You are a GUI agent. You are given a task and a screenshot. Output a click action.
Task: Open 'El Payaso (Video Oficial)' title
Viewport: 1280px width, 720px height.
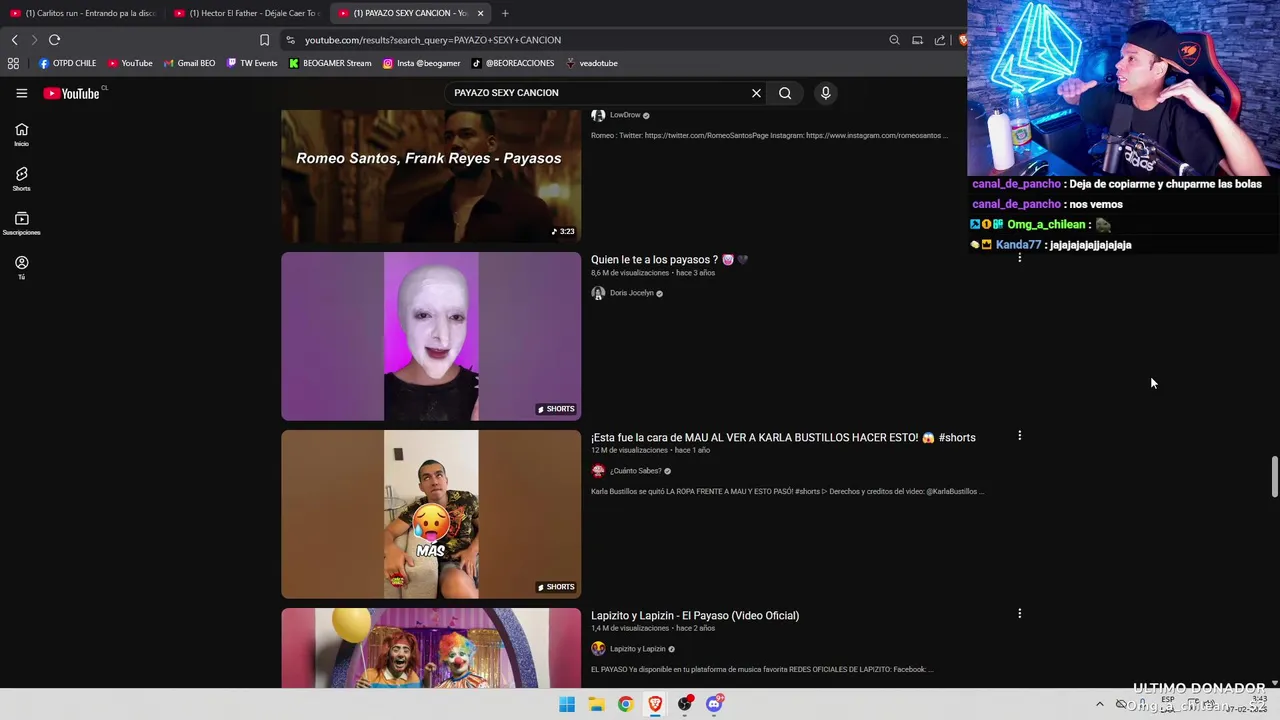pyautogui.click(x=695, y=616)
